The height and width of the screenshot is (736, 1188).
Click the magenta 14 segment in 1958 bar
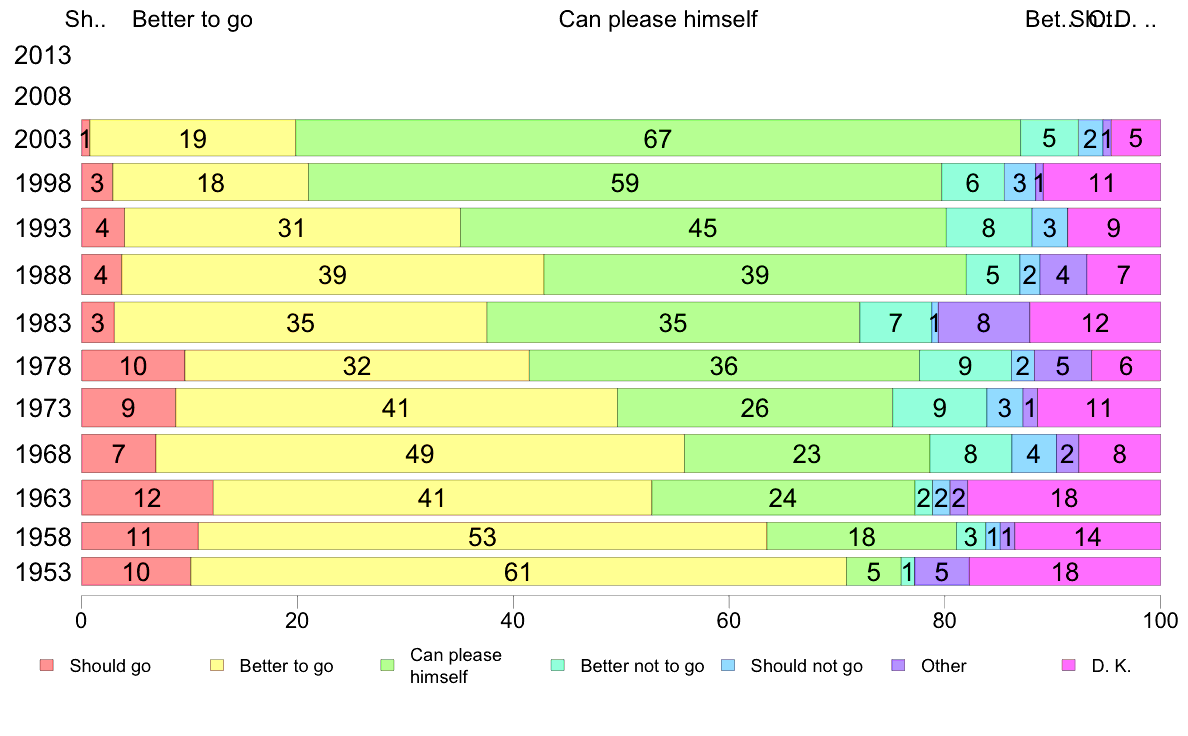(1087, 537)
